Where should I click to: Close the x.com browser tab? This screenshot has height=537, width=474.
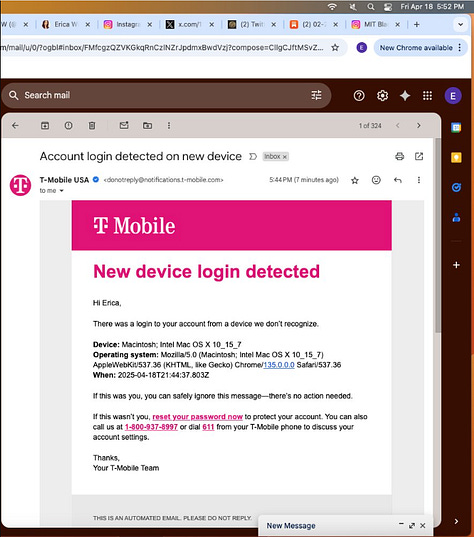coord(212,24)
